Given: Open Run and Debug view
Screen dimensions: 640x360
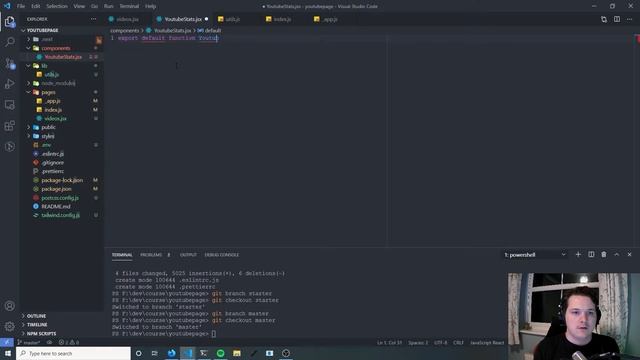Looking at the screenshot, I should click(10, 84).
